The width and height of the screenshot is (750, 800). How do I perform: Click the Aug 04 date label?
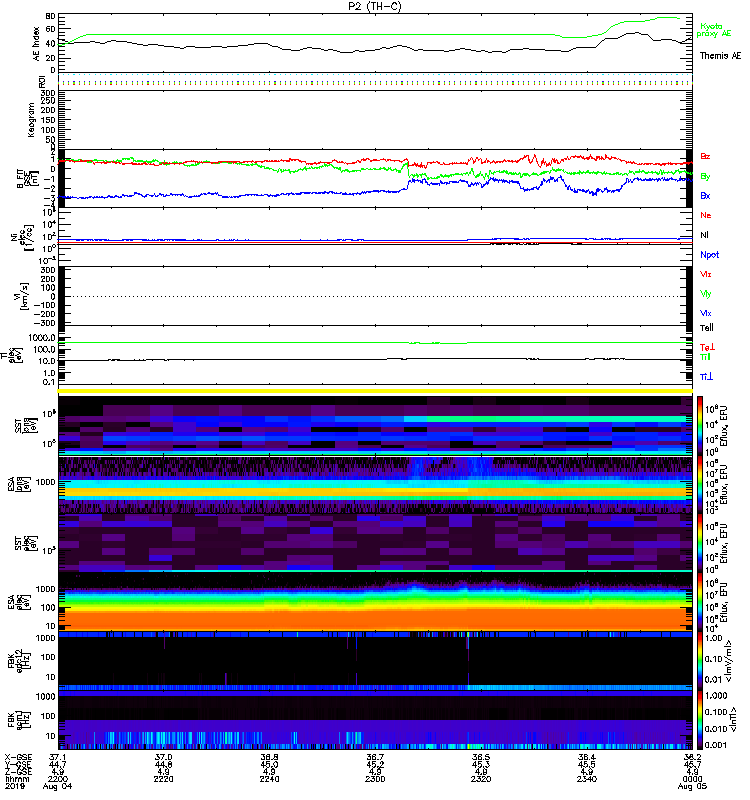[x=57, y=786]
